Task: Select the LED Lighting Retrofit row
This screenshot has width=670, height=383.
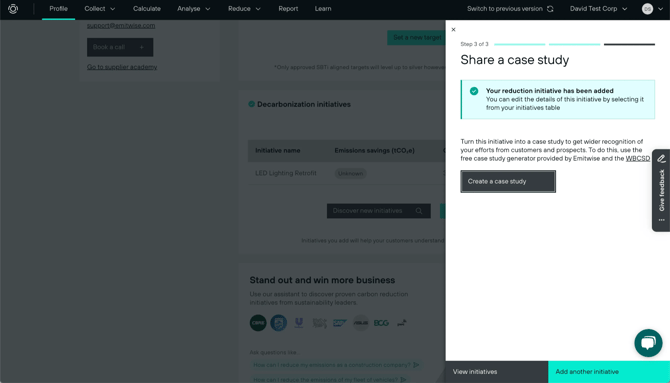Action: pos(347,173)
